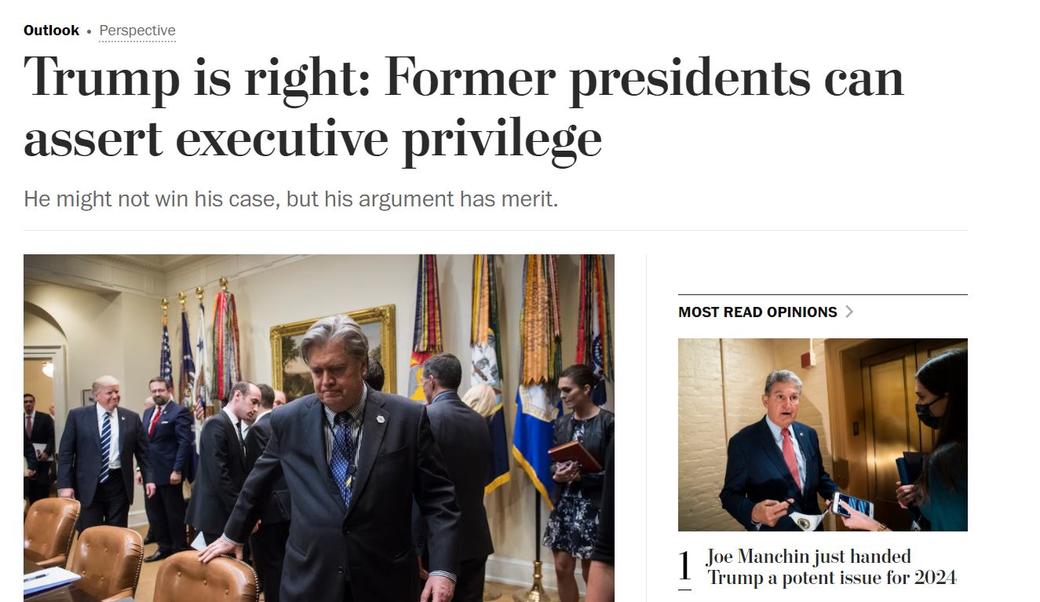
Task: Click the rank number 1 in most-read list
Action: click(685, 567)
